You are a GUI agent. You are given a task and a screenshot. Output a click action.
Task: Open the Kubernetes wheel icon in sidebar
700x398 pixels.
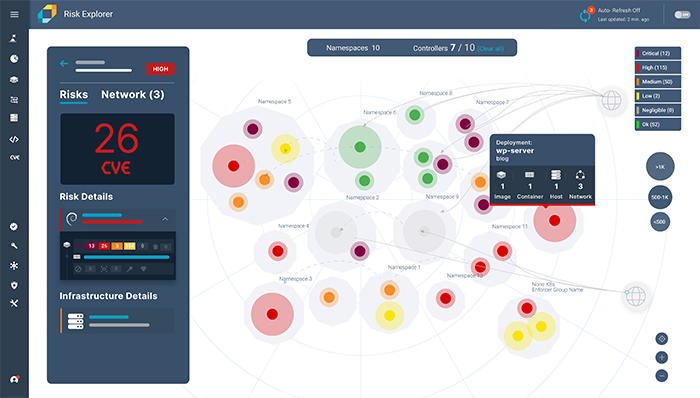[x=14, y=265]
